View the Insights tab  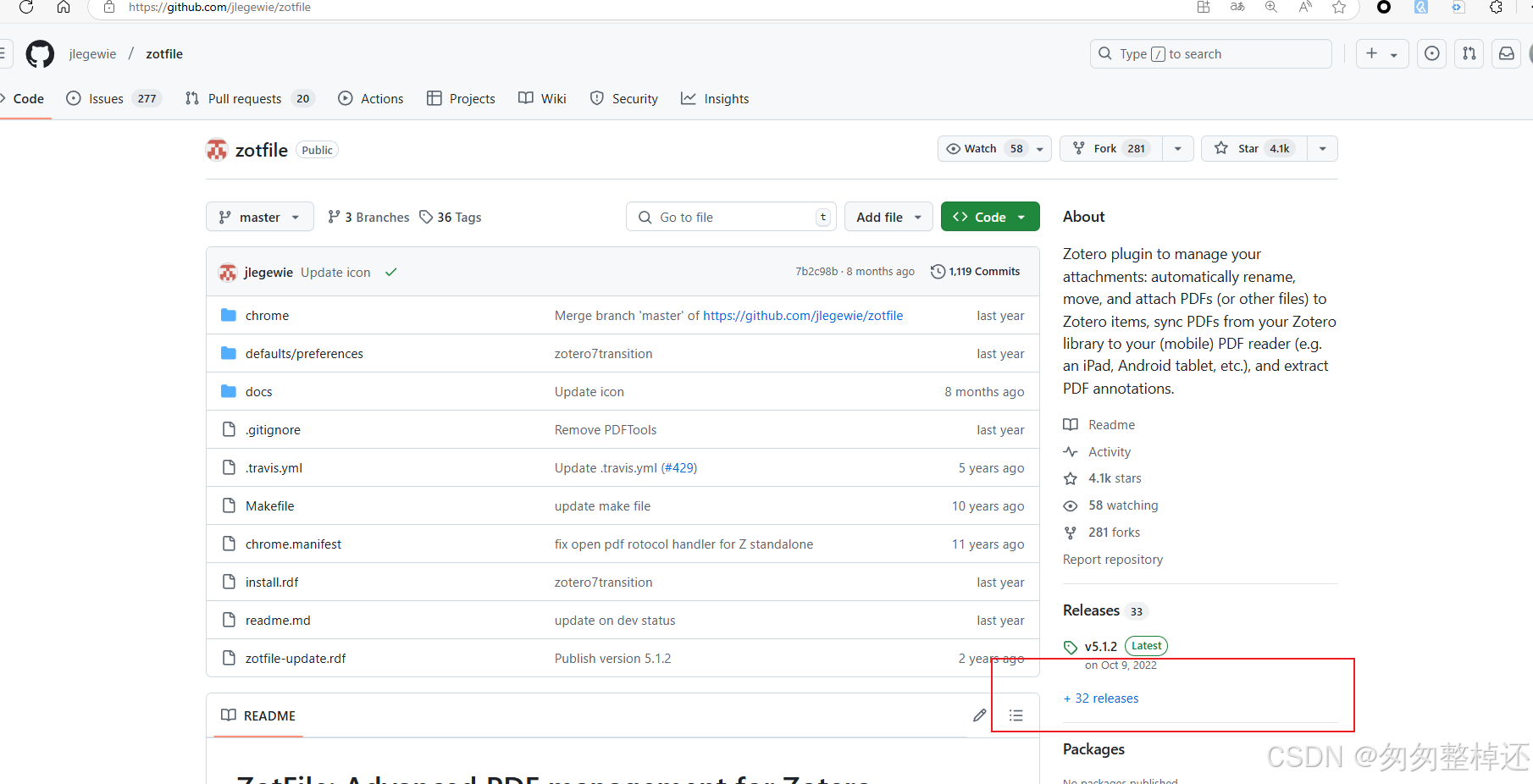point(716,98)
